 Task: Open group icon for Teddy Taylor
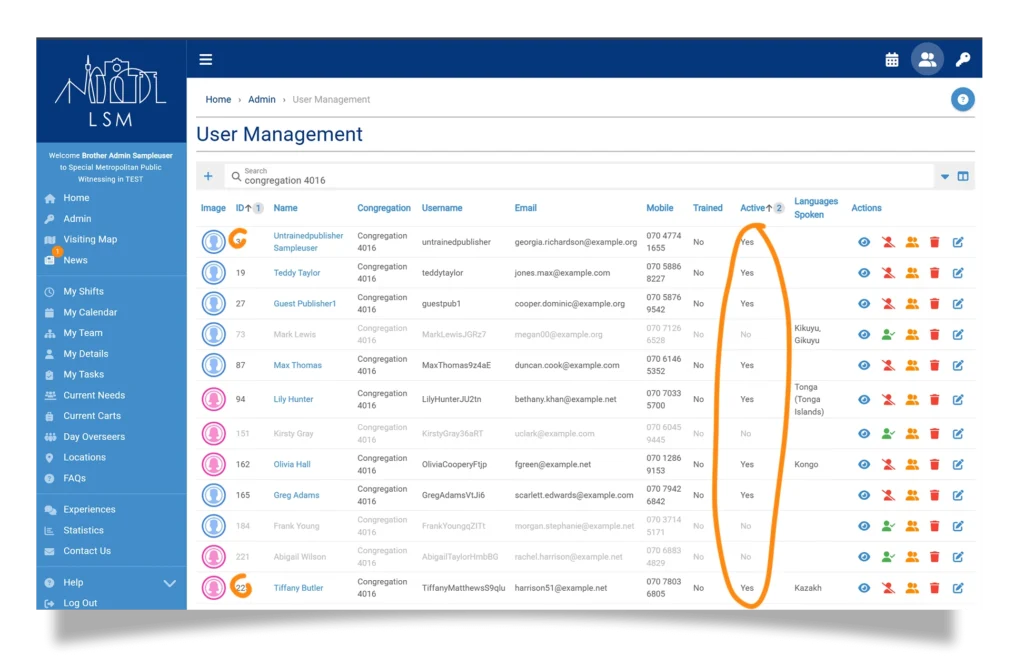[912, 273]
